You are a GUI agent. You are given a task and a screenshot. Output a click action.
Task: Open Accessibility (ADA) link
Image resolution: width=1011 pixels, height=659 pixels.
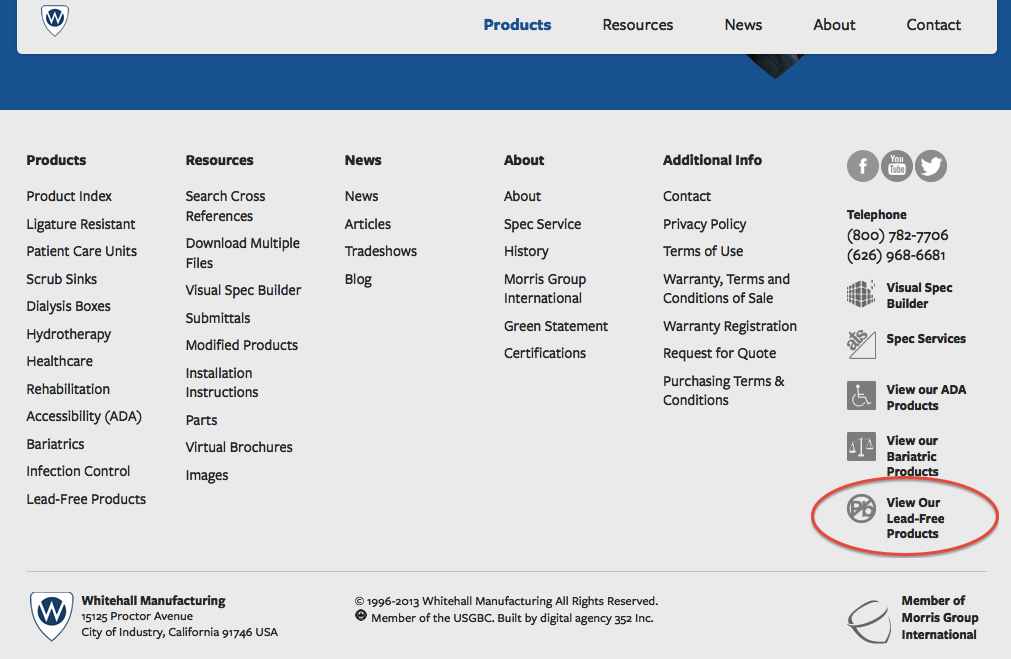coord(84,417)
